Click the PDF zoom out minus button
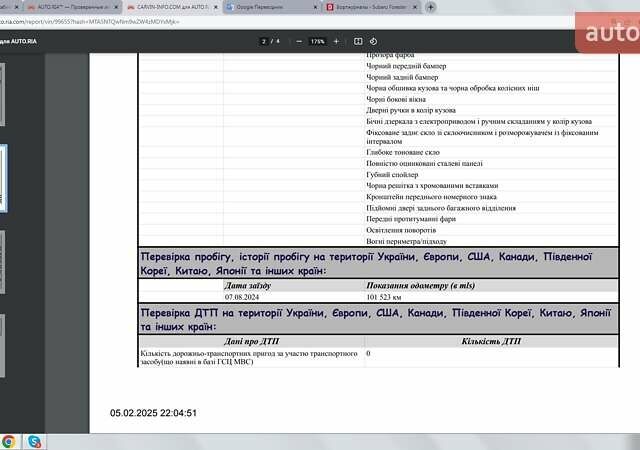The width and height of the screenshot is (640, 450). point(299,41)
